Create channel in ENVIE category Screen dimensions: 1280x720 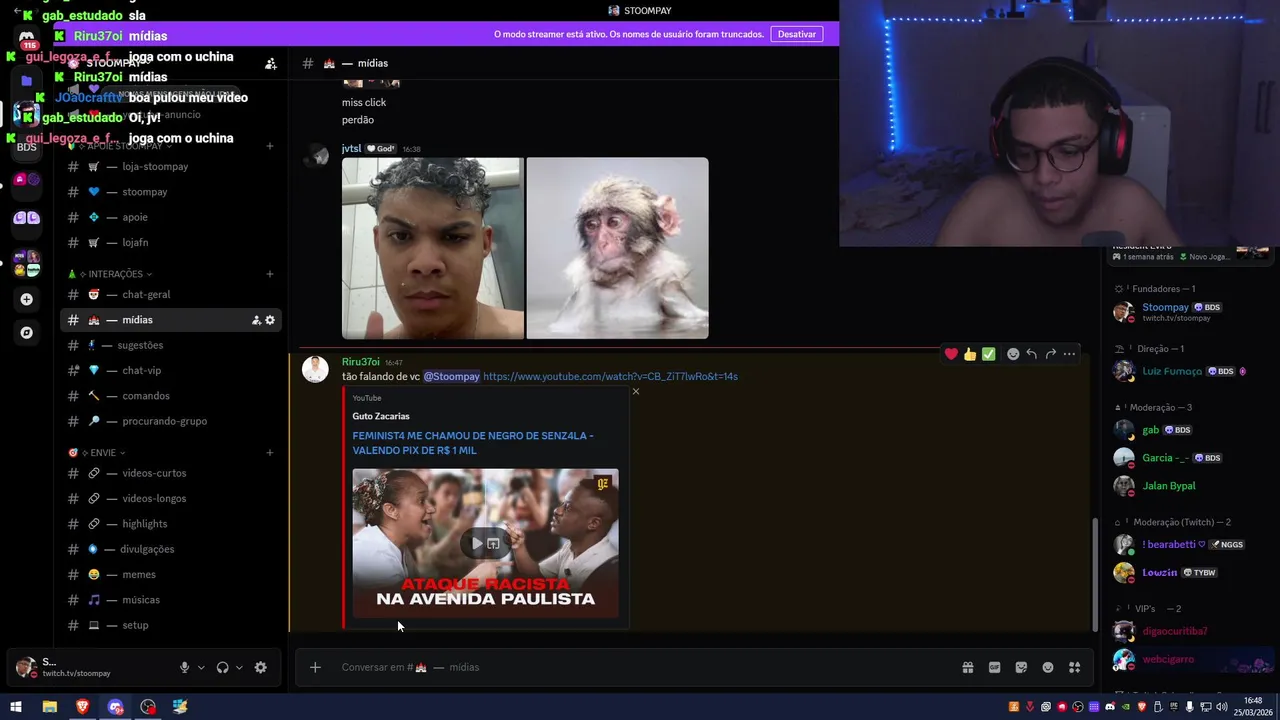coord(270,453)
